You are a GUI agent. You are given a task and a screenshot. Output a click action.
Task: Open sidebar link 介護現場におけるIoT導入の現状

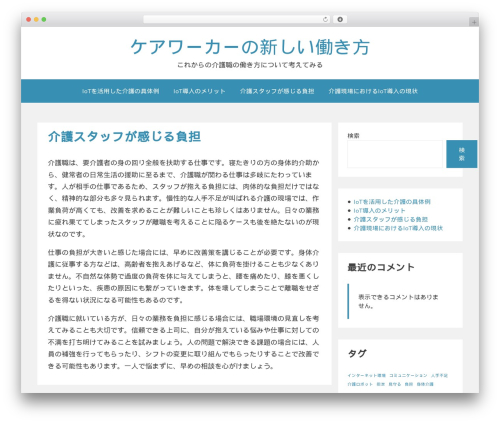coord(398,228)
